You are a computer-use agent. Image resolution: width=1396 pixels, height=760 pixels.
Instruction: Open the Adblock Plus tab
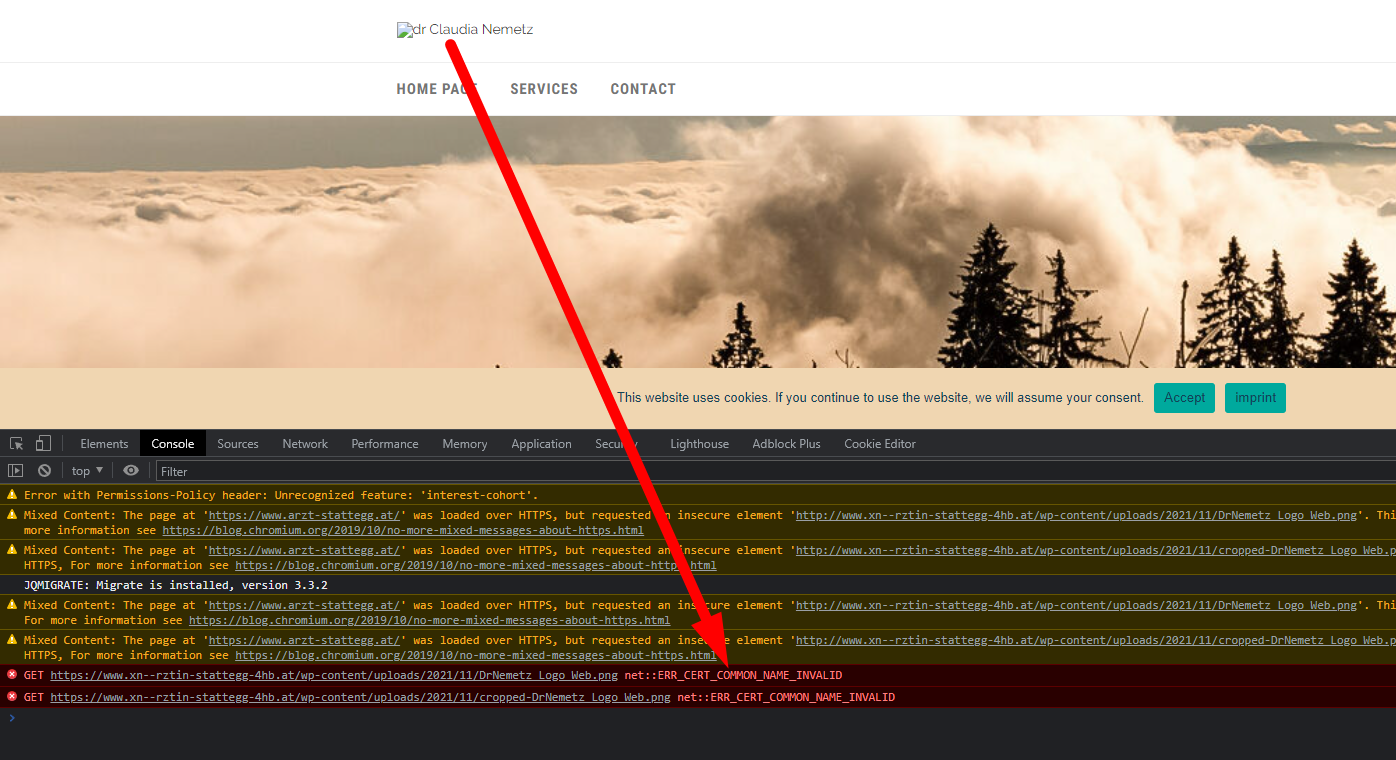coord(786,444)
